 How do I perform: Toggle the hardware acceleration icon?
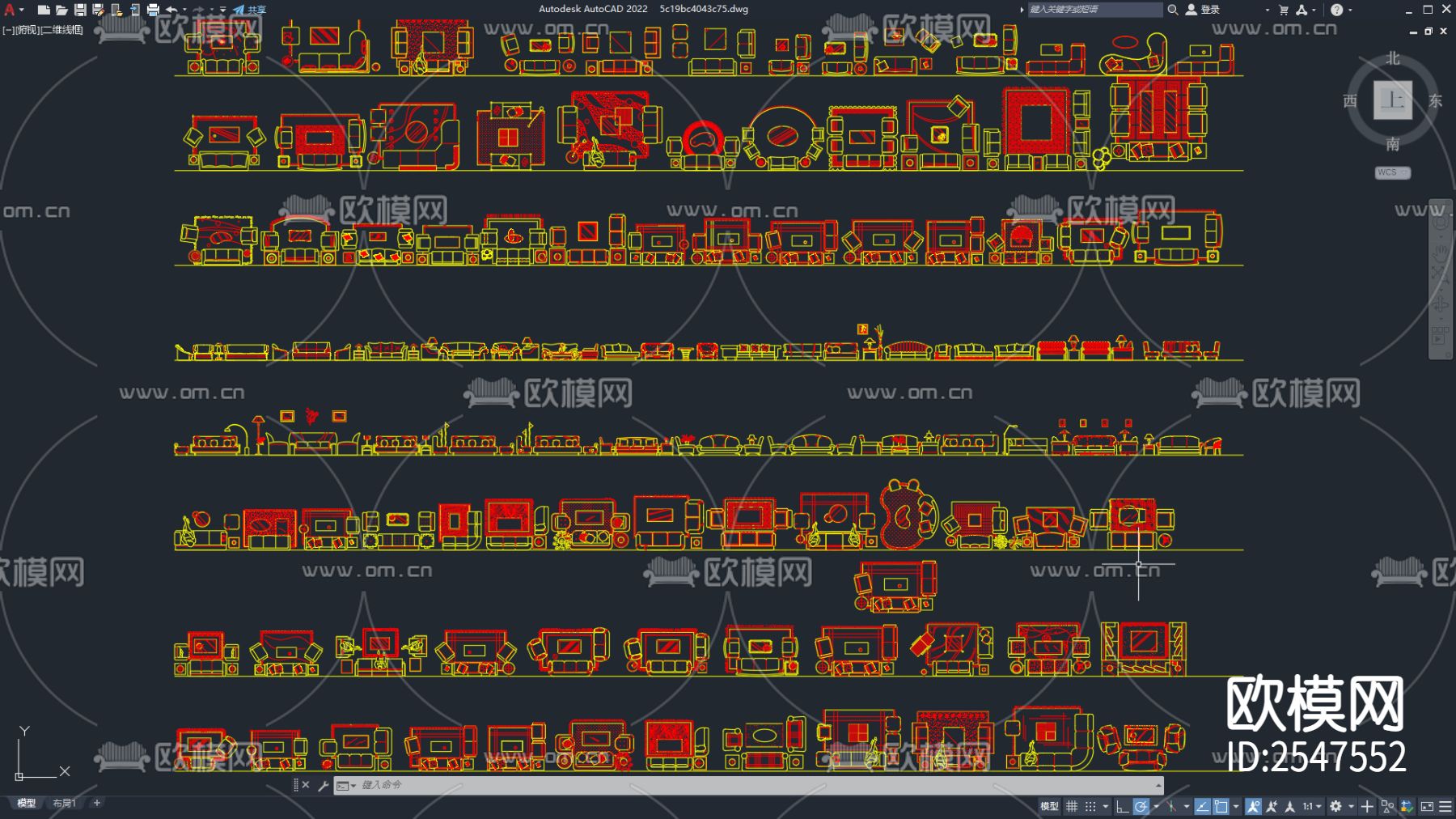click(1407, 807)
